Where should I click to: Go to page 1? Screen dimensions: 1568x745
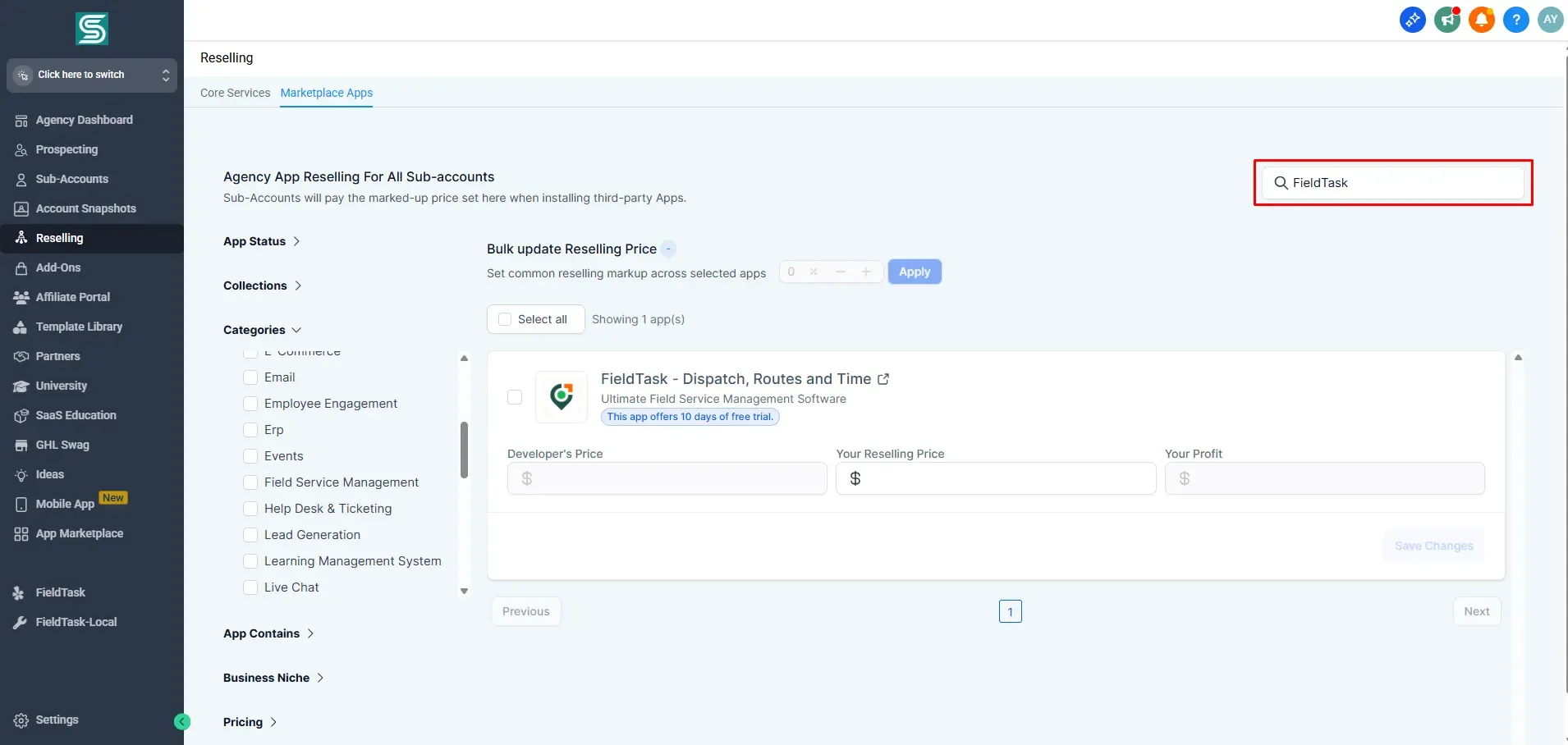pyautogui.click(x=1011, y=611)
